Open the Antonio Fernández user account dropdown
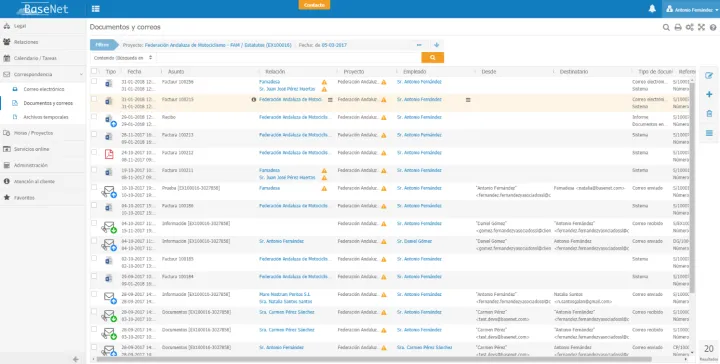 691,9
